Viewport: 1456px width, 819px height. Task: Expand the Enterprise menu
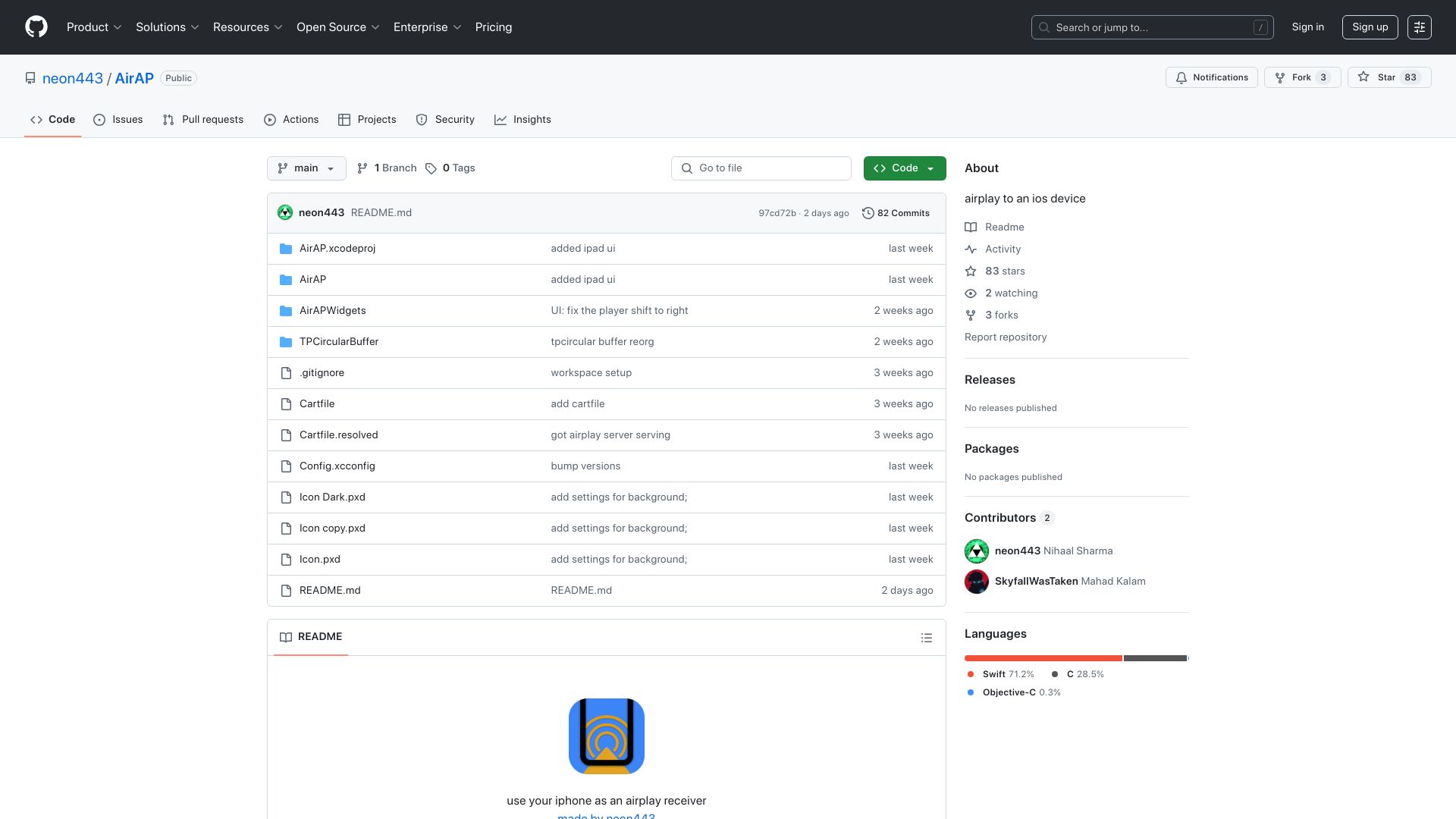(x=428, y=27)
